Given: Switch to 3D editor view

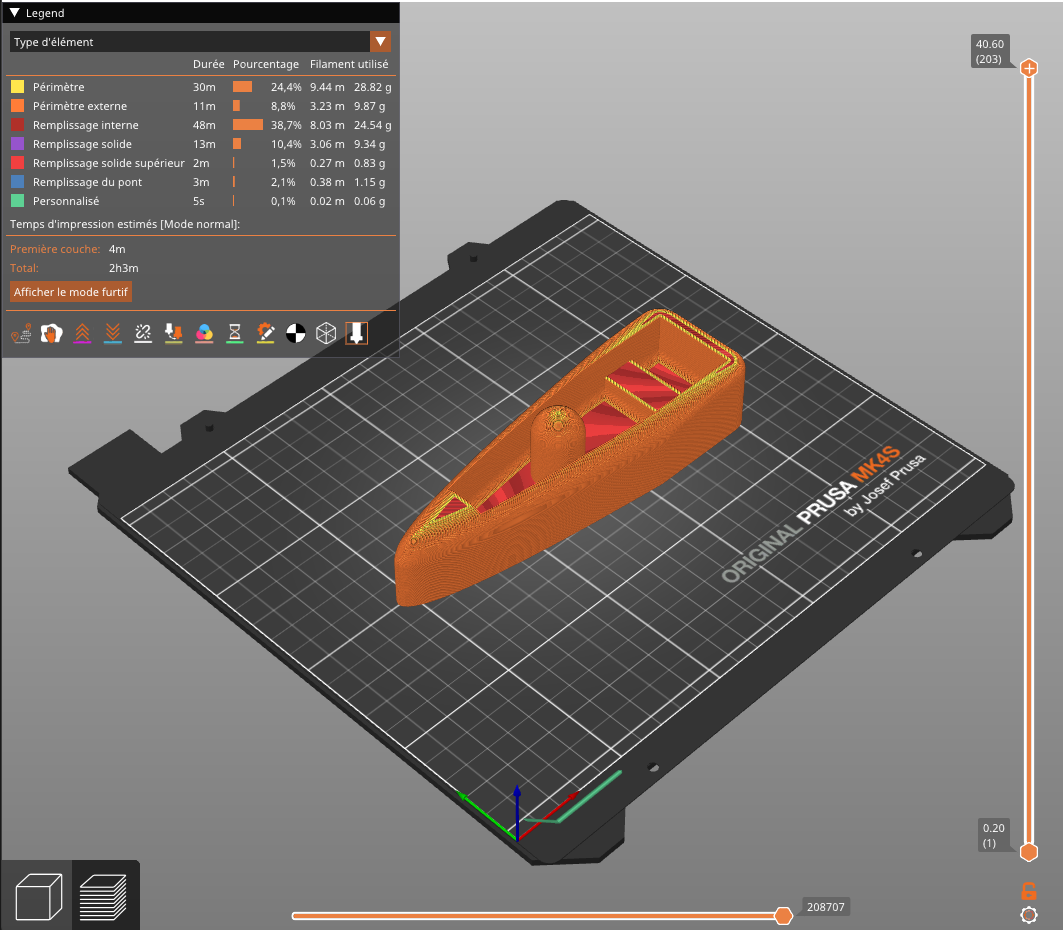Looking at the screenshot, I should click(x=39, y=896).
